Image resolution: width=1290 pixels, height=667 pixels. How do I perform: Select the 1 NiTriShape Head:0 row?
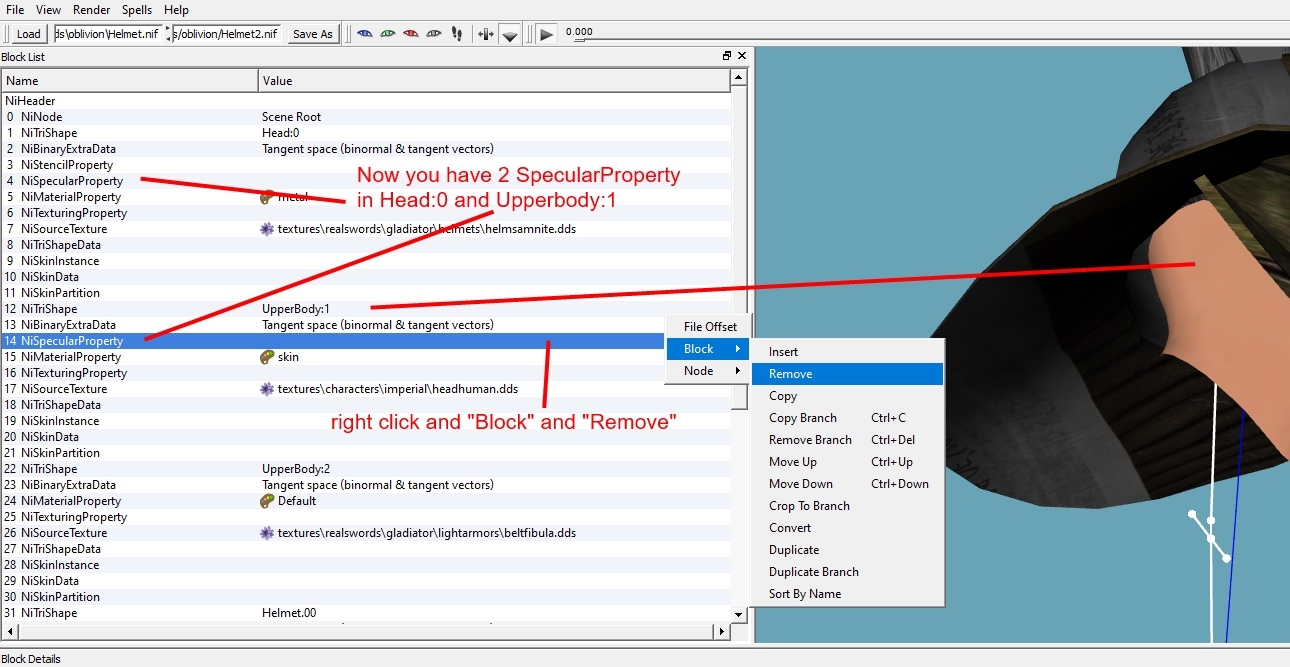point(366,133)
